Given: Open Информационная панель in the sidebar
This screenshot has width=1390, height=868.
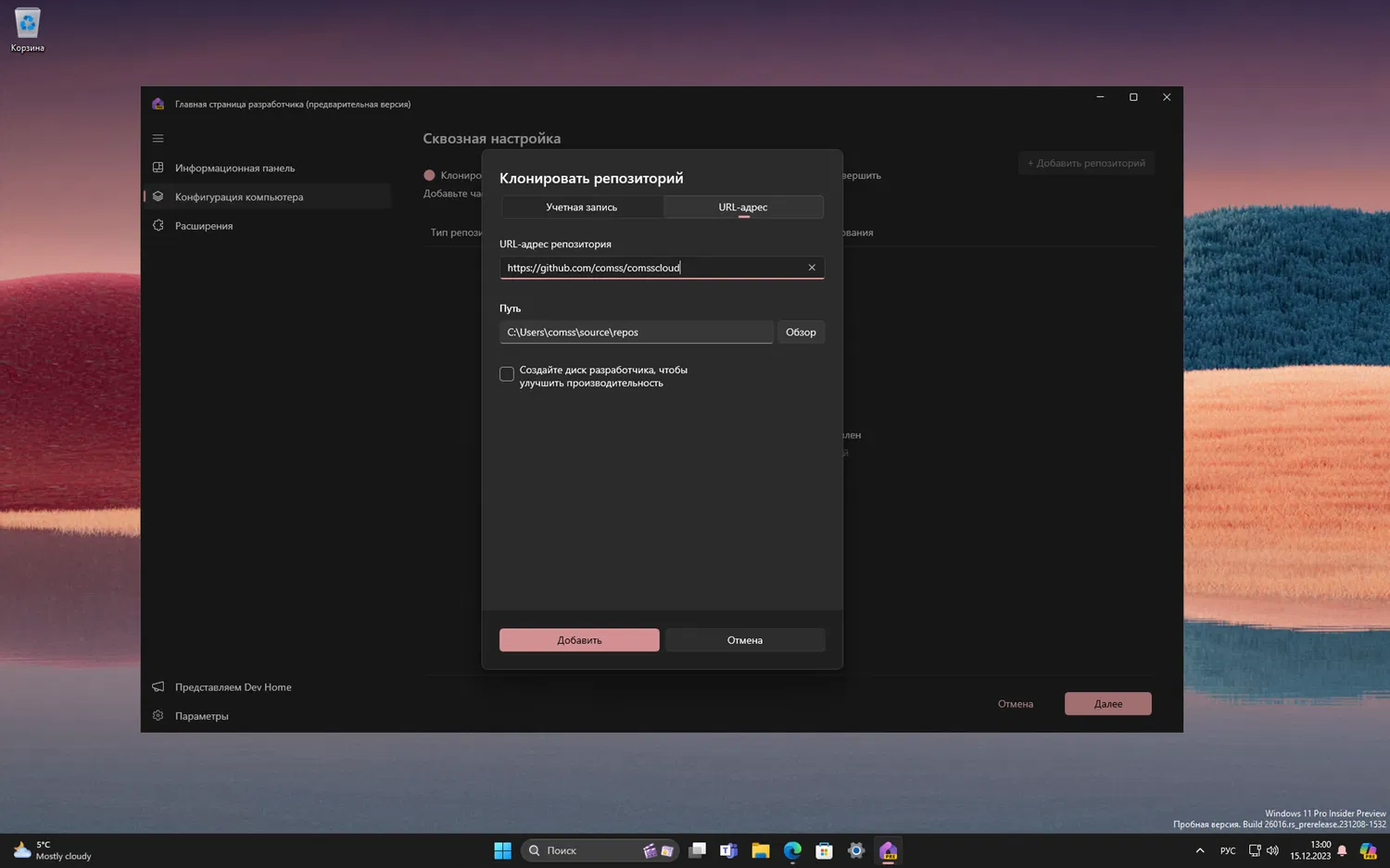Looking at the screenshot, I should point(267,168).
